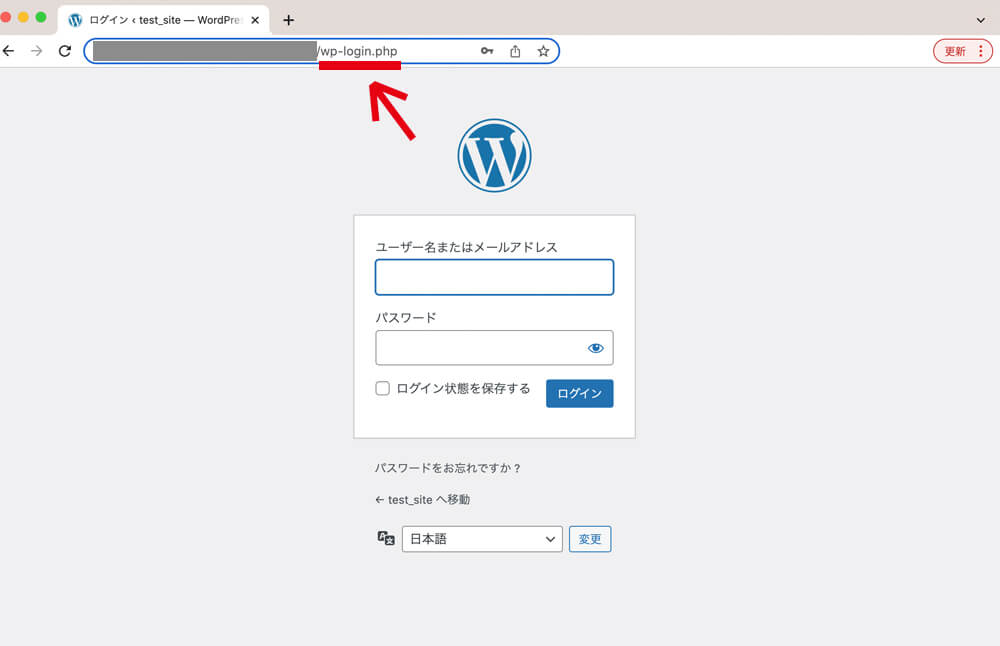Click the 変更 language button
1000x646 pixels.
tap(590, 539)
